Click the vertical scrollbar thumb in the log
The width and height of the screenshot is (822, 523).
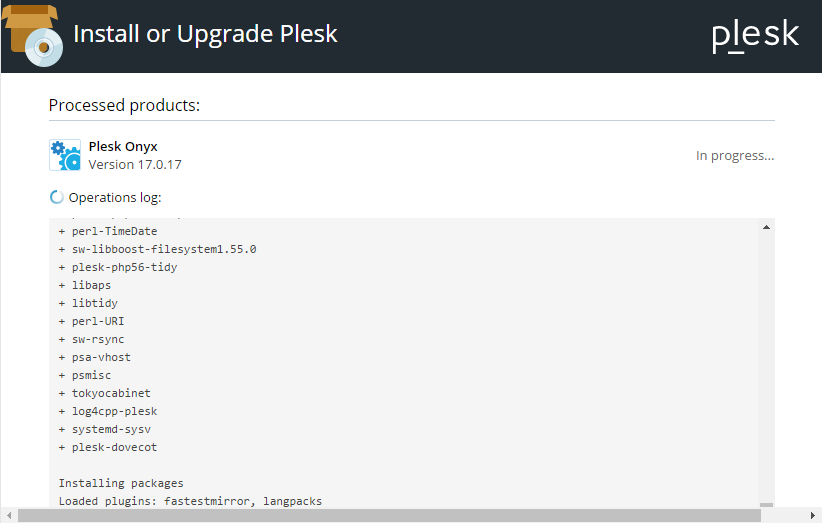tap(766, 506)
